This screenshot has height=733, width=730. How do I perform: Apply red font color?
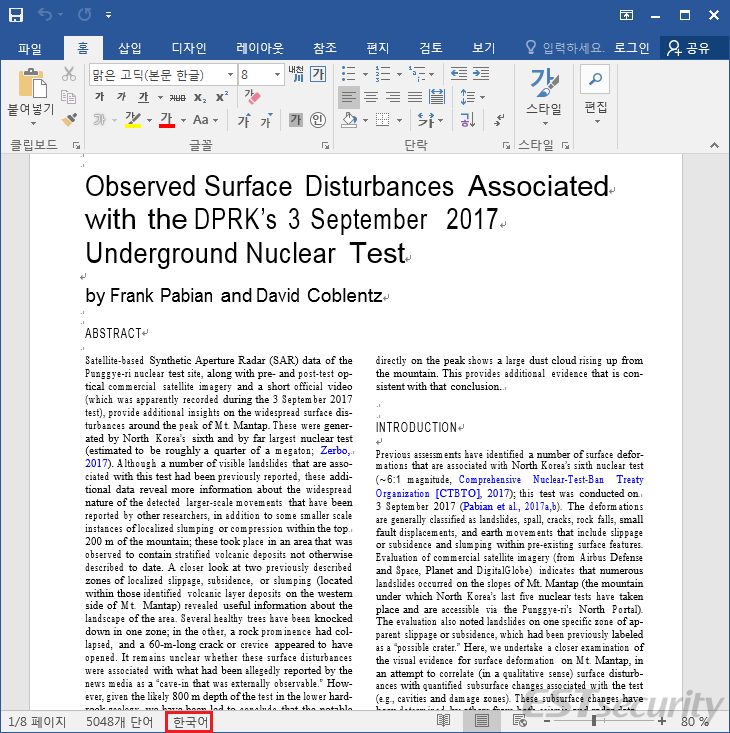pos(167,120)
